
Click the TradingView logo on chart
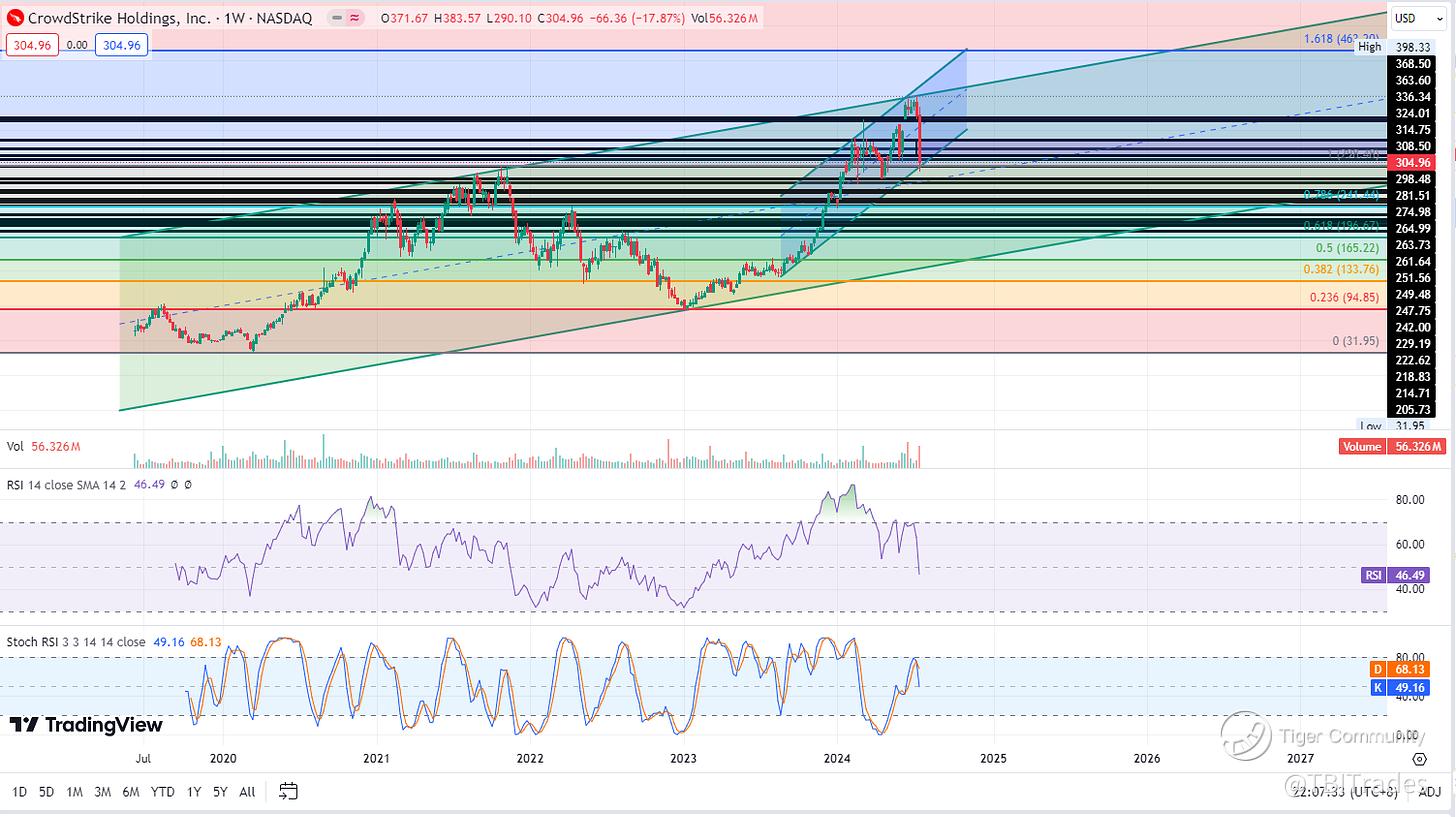pos(86,725)
